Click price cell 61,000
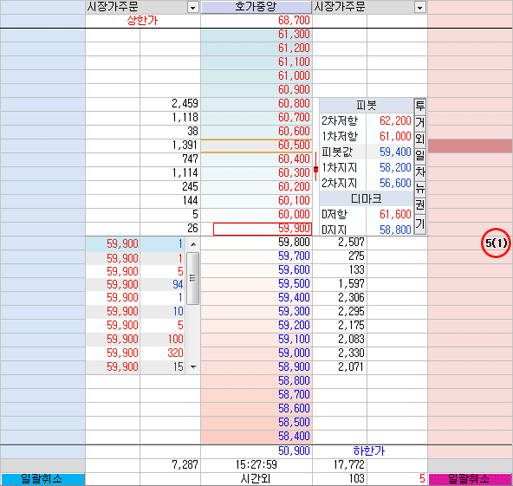The height and width of the screenshot is (486, 513). coord(256,76)
